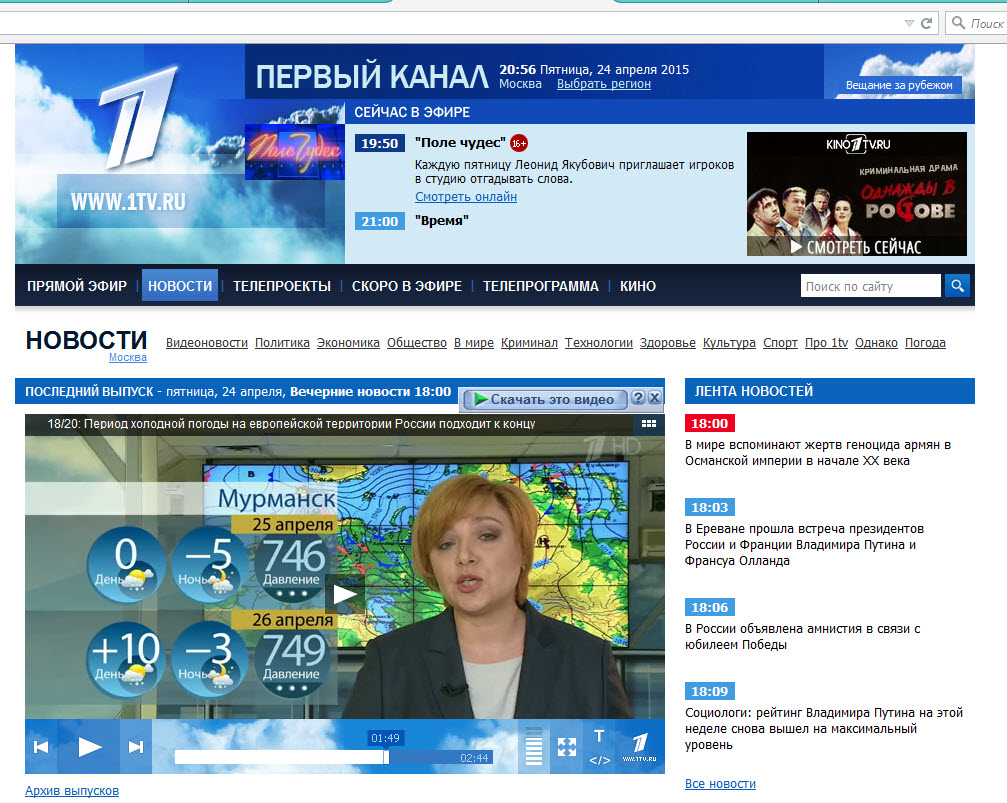
Task: Open 'В мире' news category
Action: (474, 343)
